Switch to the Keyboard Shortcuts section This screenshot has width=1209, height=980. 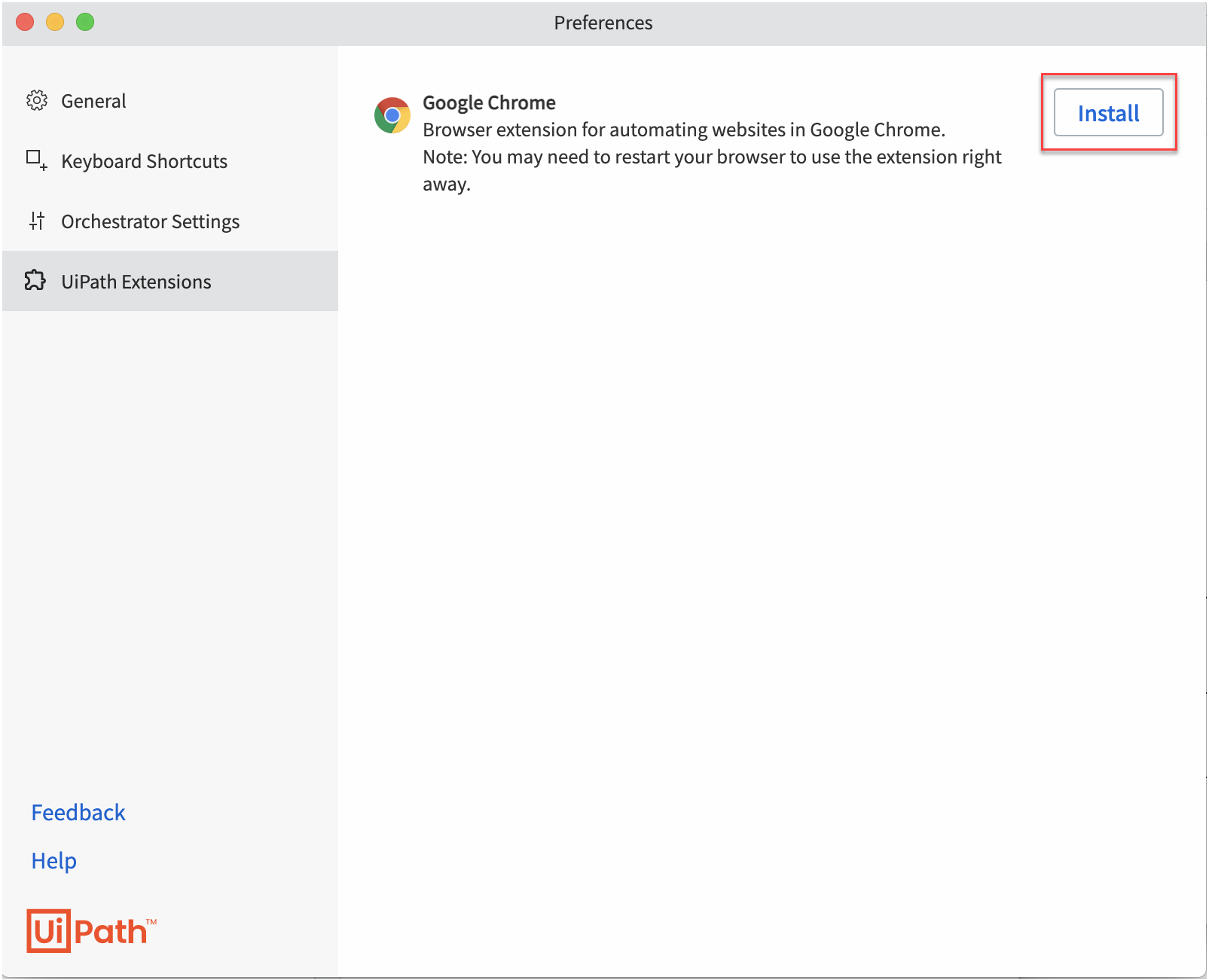[144, 161]
